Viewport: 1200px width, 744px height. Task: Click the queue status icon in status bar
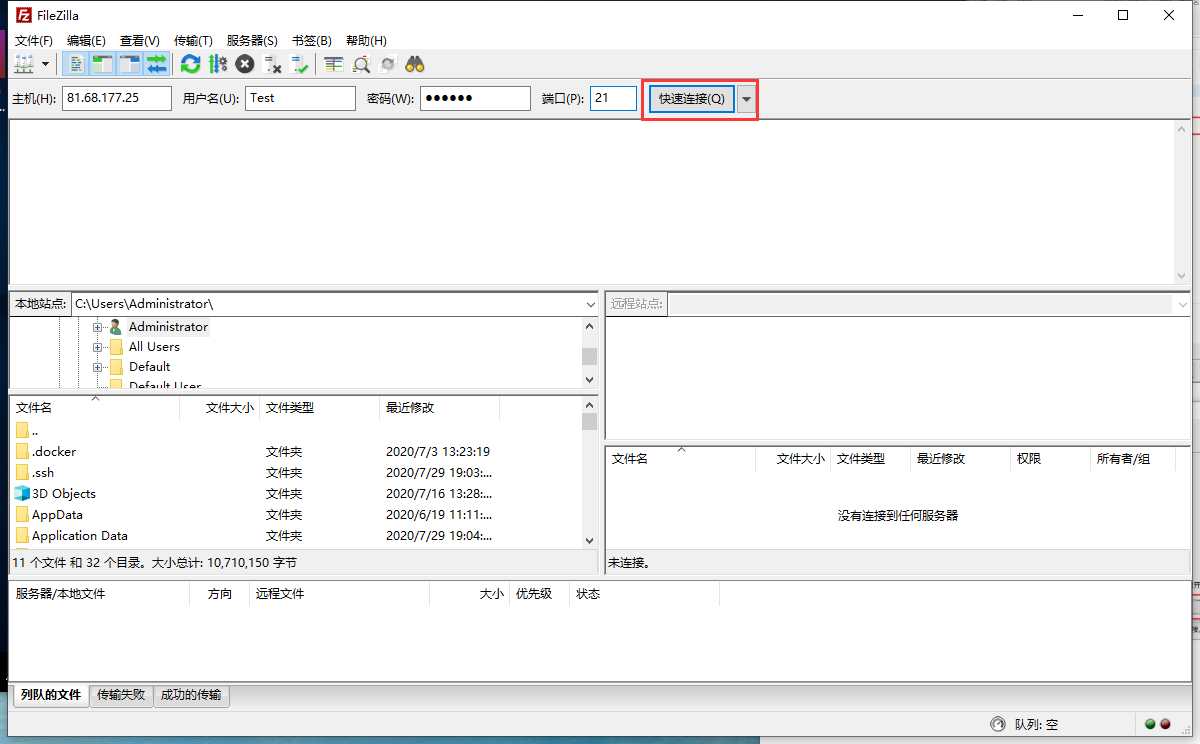(997, 724)
